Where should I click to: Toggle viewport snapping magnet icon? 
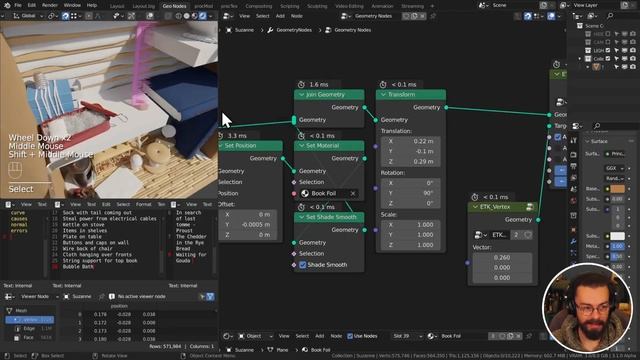pyautogui.click(x=65, y=16)
